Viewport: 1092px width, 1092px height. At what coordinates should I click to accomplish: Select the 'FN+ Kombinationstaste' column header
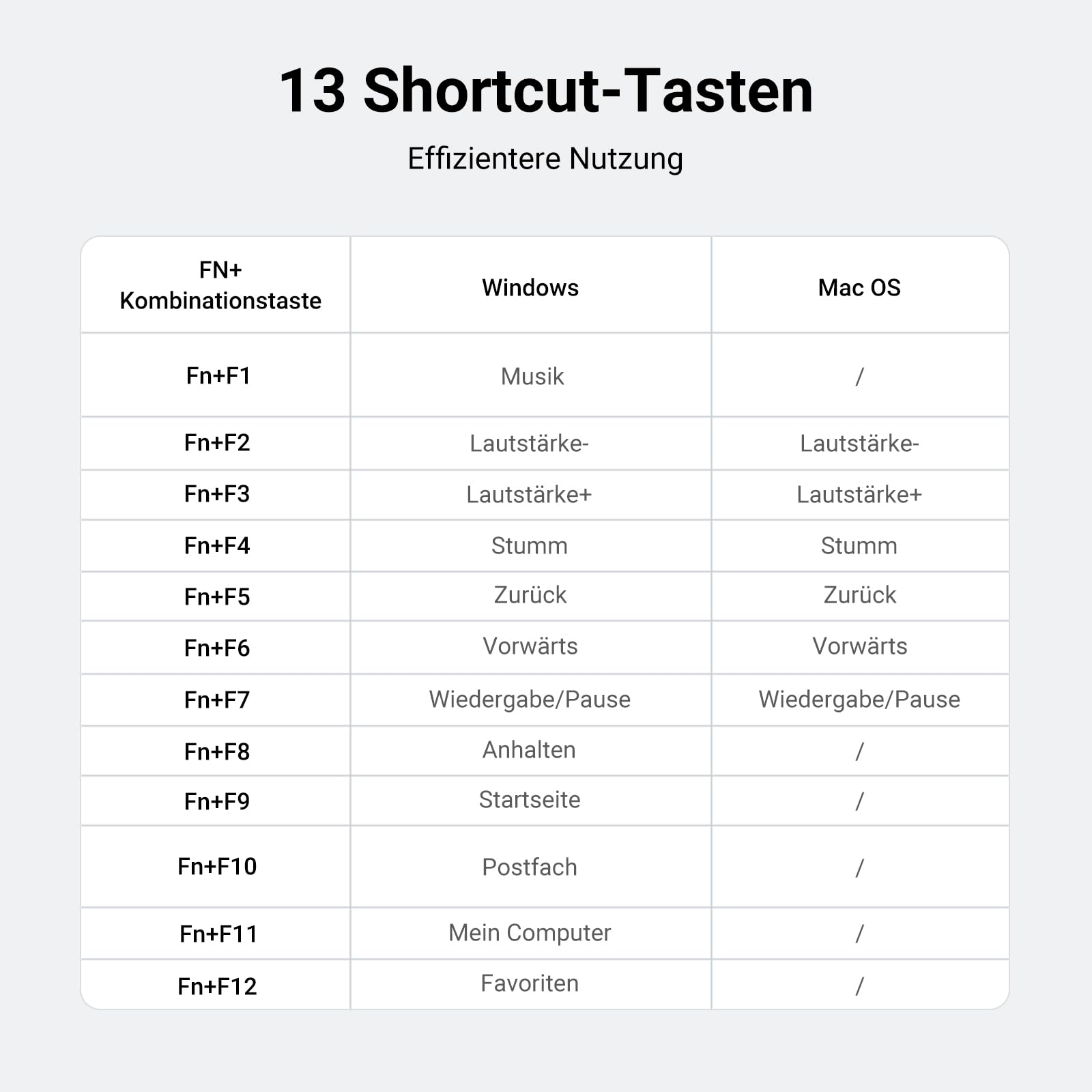(220, 285)
